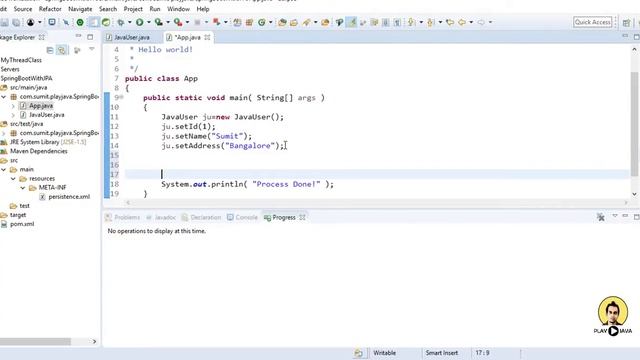The width and height of the screenshot is (640, 360).
Task: Click the Search flashlight icon
Action: point(306,22)
